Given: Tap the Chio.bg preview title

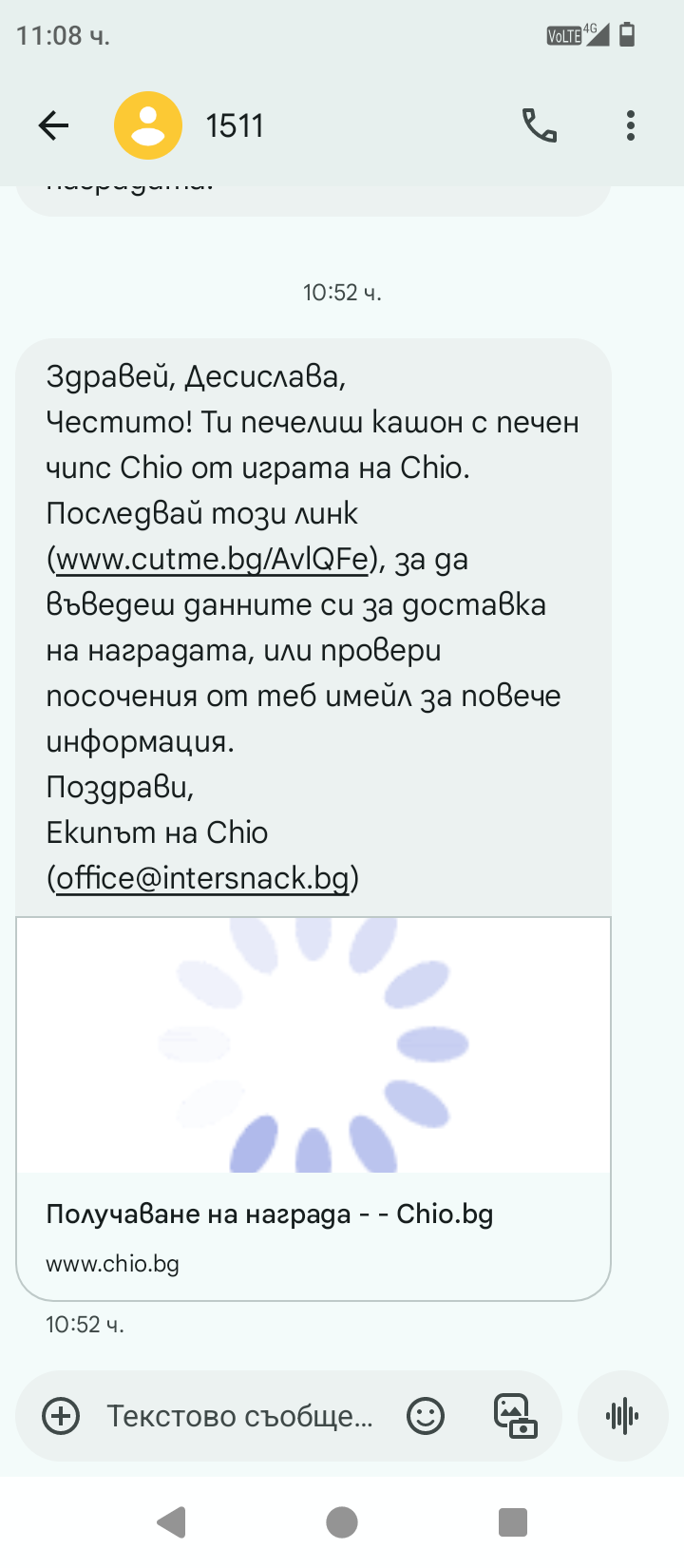Looking at the screenshot, I should [x=270, y=1214].
